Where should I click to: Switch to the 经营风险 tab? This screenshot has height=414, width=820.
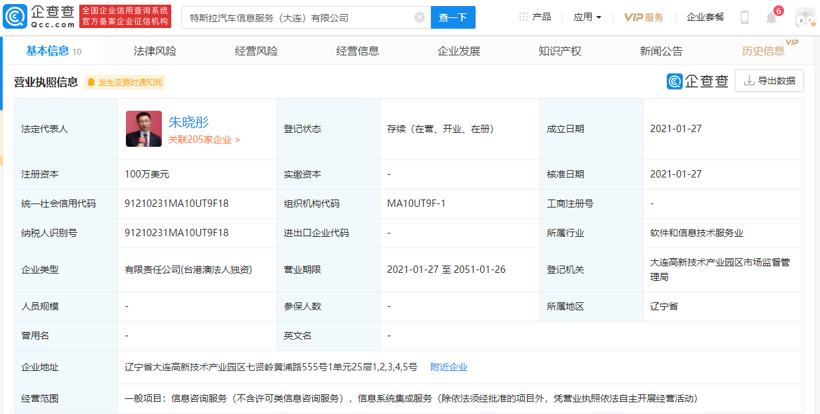pyautogui.click(x=256, y=51)
